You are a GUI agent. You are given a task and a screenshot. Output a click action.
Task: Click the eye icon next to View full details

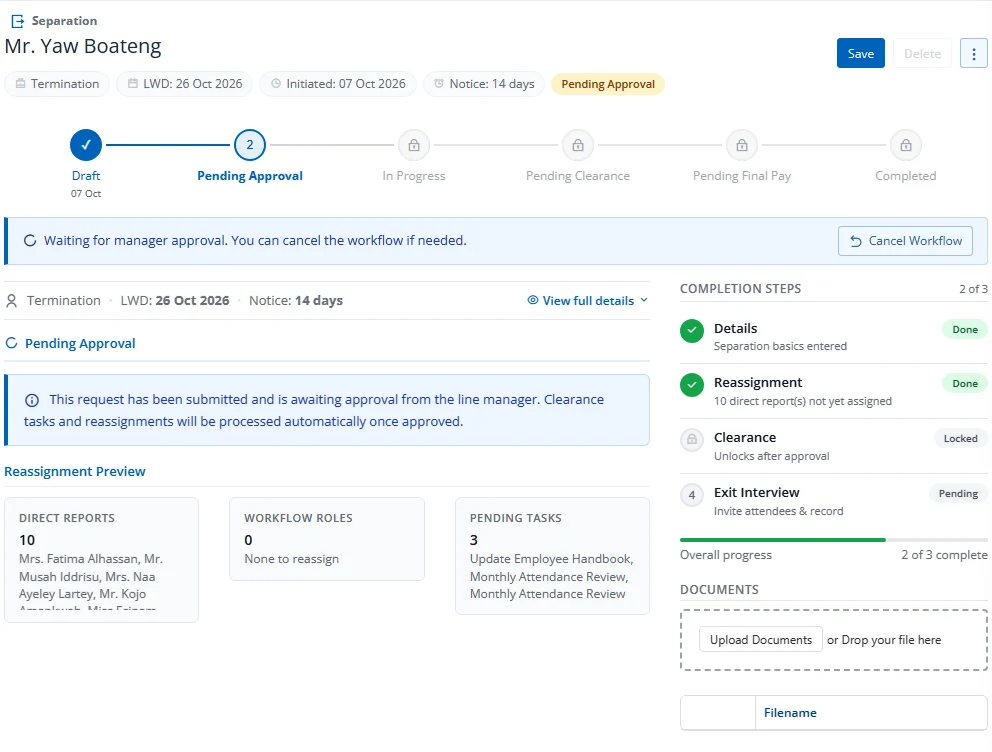pos(533,300)
